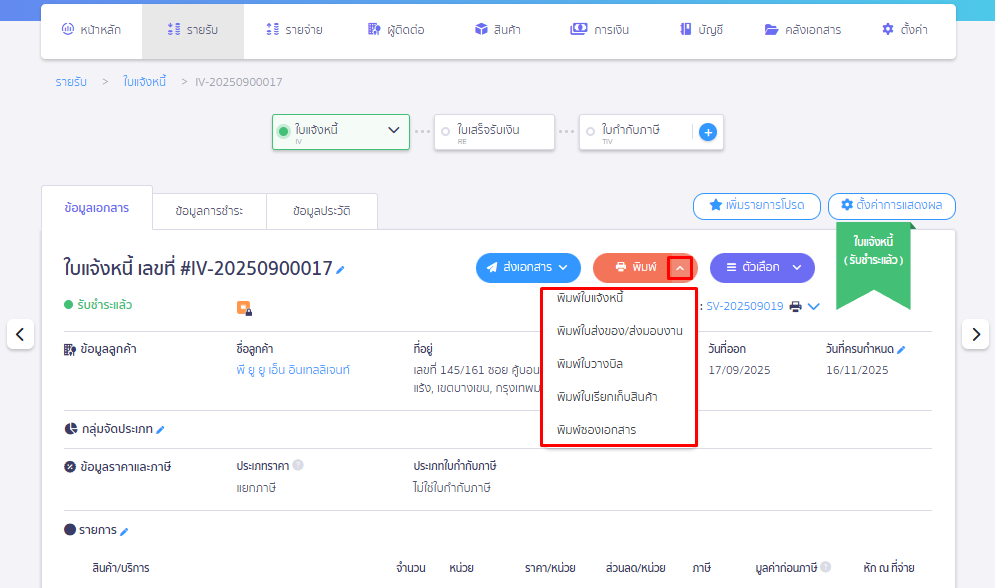Click the printer icon beside SV-202509019
The width and height of the screenshot is (995, 588).
click(795, 308)
